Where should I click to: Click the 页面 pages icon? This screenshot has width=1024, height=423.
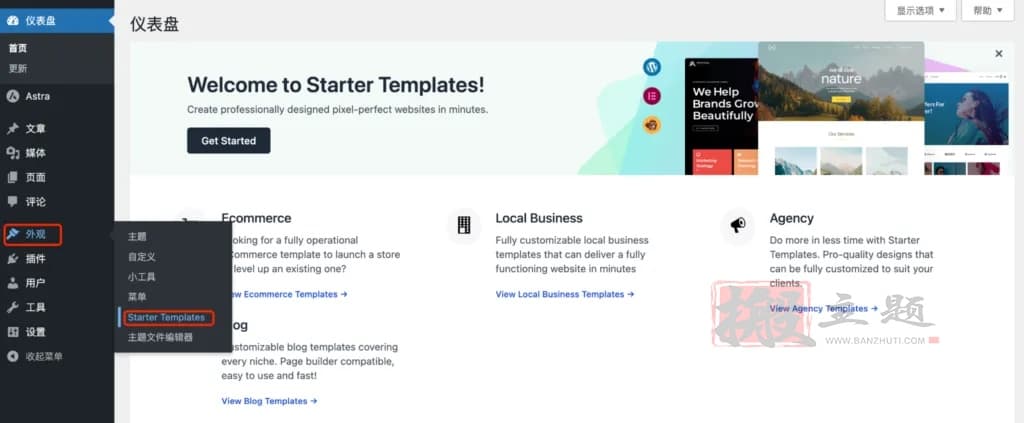tap(12, 178)
